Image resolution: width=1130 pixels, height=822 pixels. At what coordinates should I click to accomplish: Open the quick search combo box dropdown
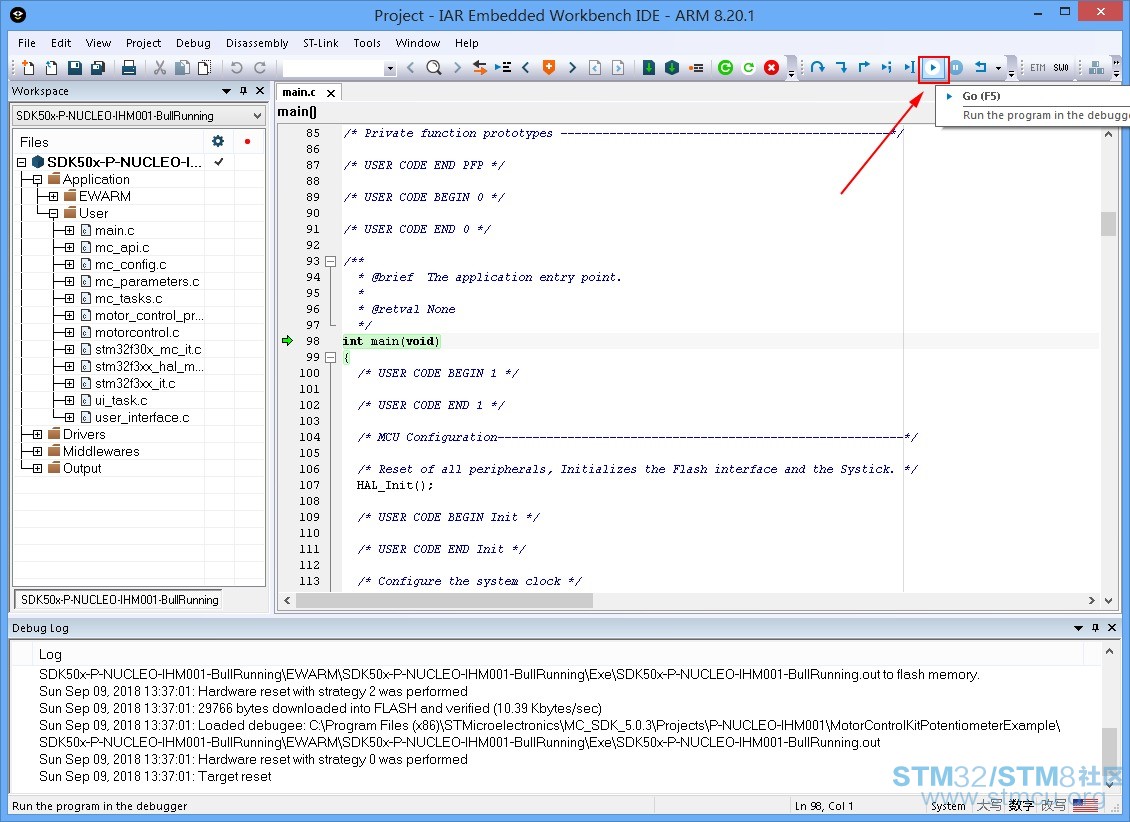[390, 68]
